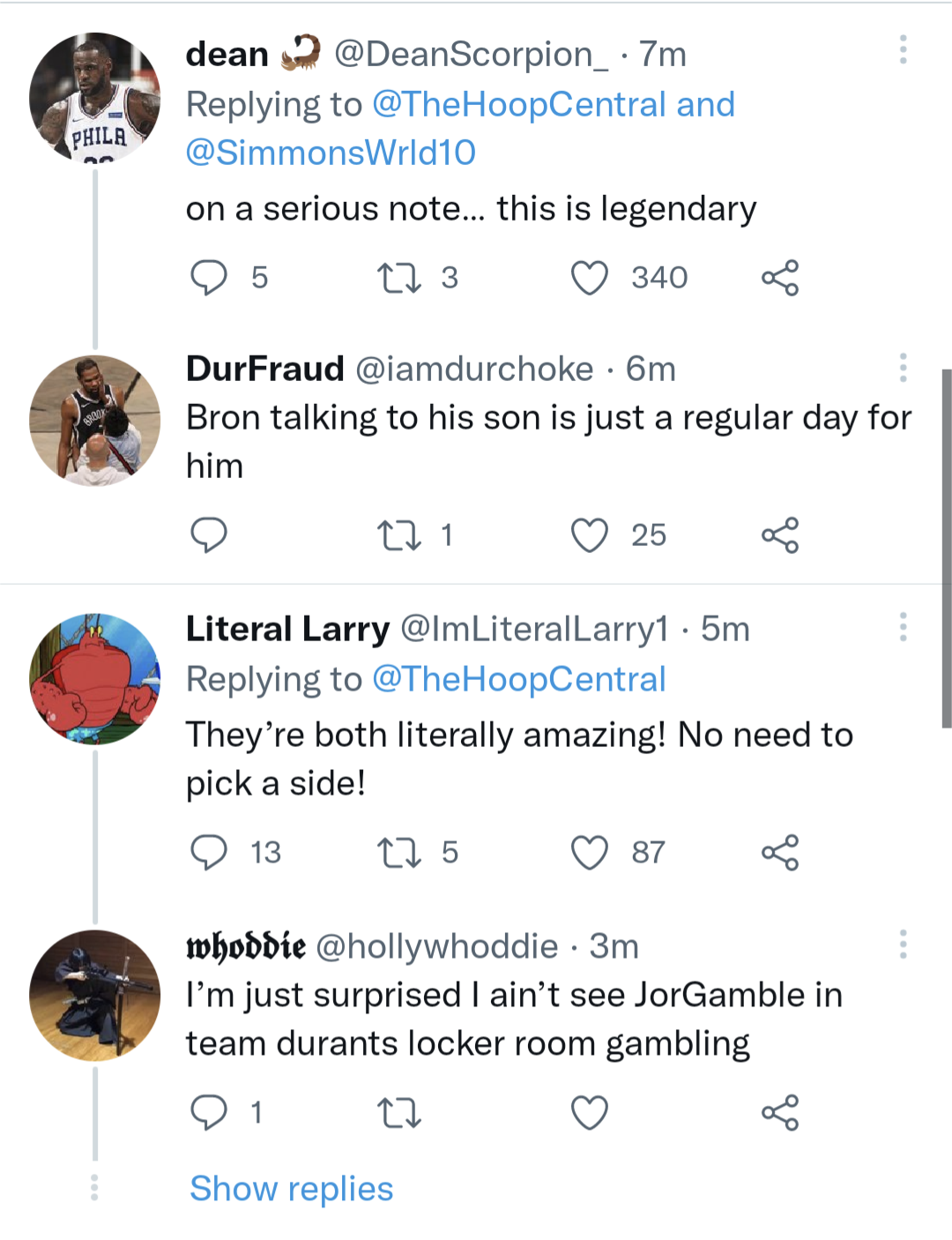Open more options on Literal Larry's tweet
The width and height of the screenshot is (952, 1240).
903,627
